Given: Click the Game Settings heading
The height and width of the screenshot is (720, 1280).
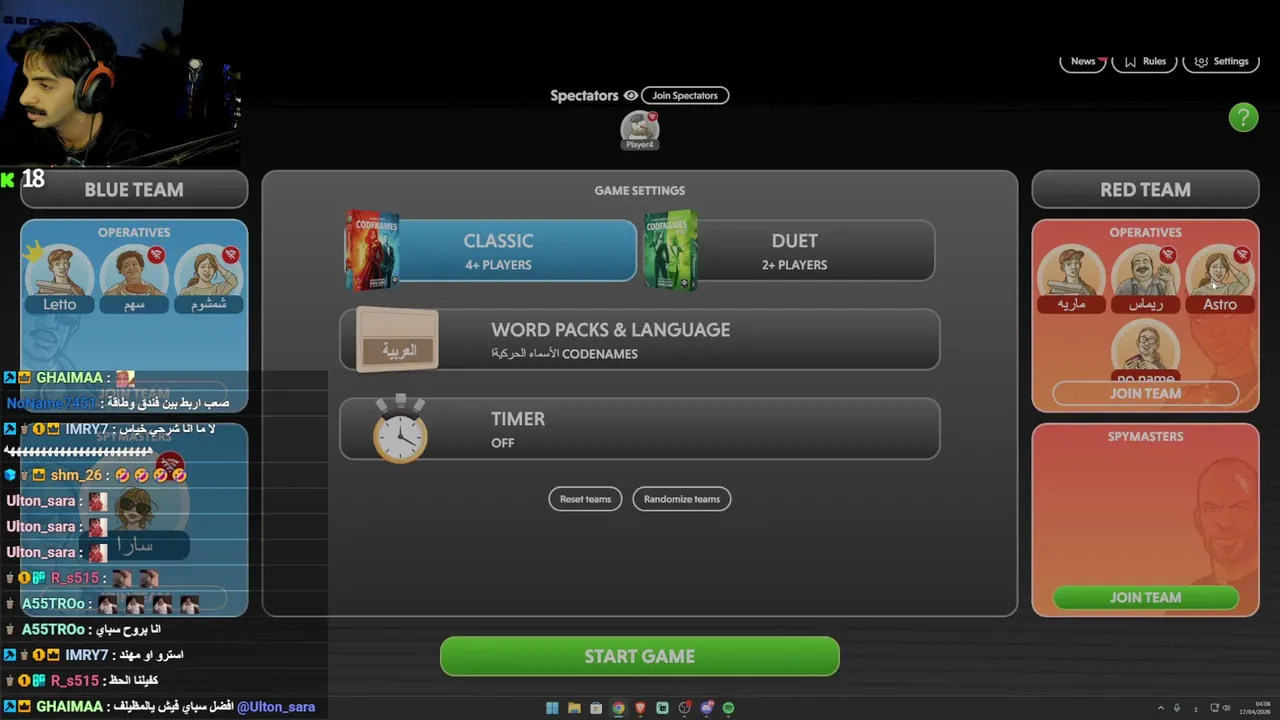Looking at the screenshot, I should point(640,191).
